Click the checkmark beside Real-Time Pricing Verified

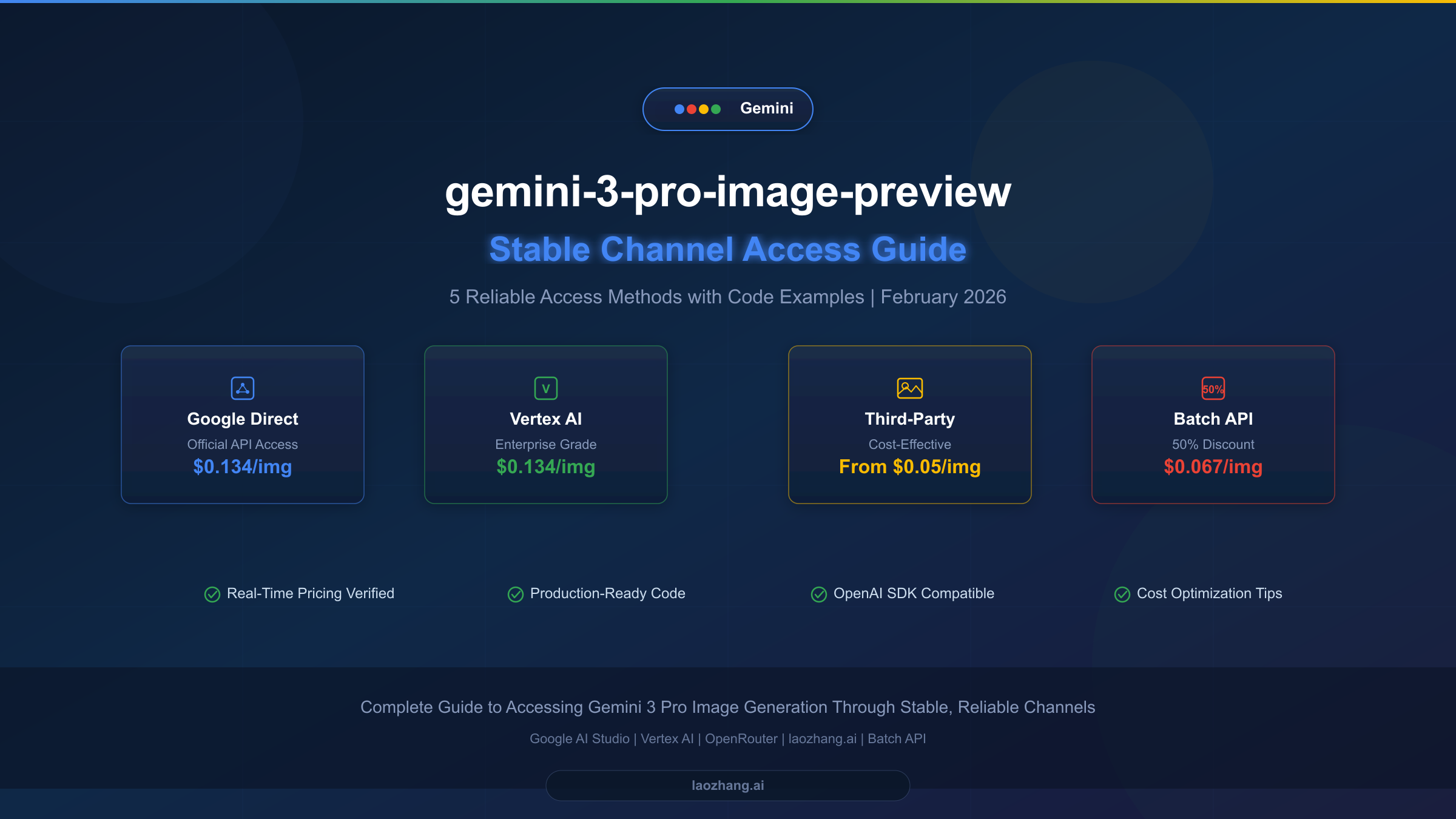(x=212, y=594)
